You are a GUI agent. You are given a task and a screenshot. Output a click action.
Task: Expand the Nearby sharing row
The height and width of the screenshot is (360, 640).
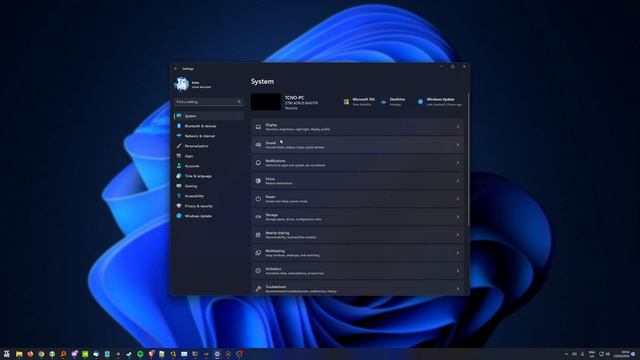tap(358, 235)
